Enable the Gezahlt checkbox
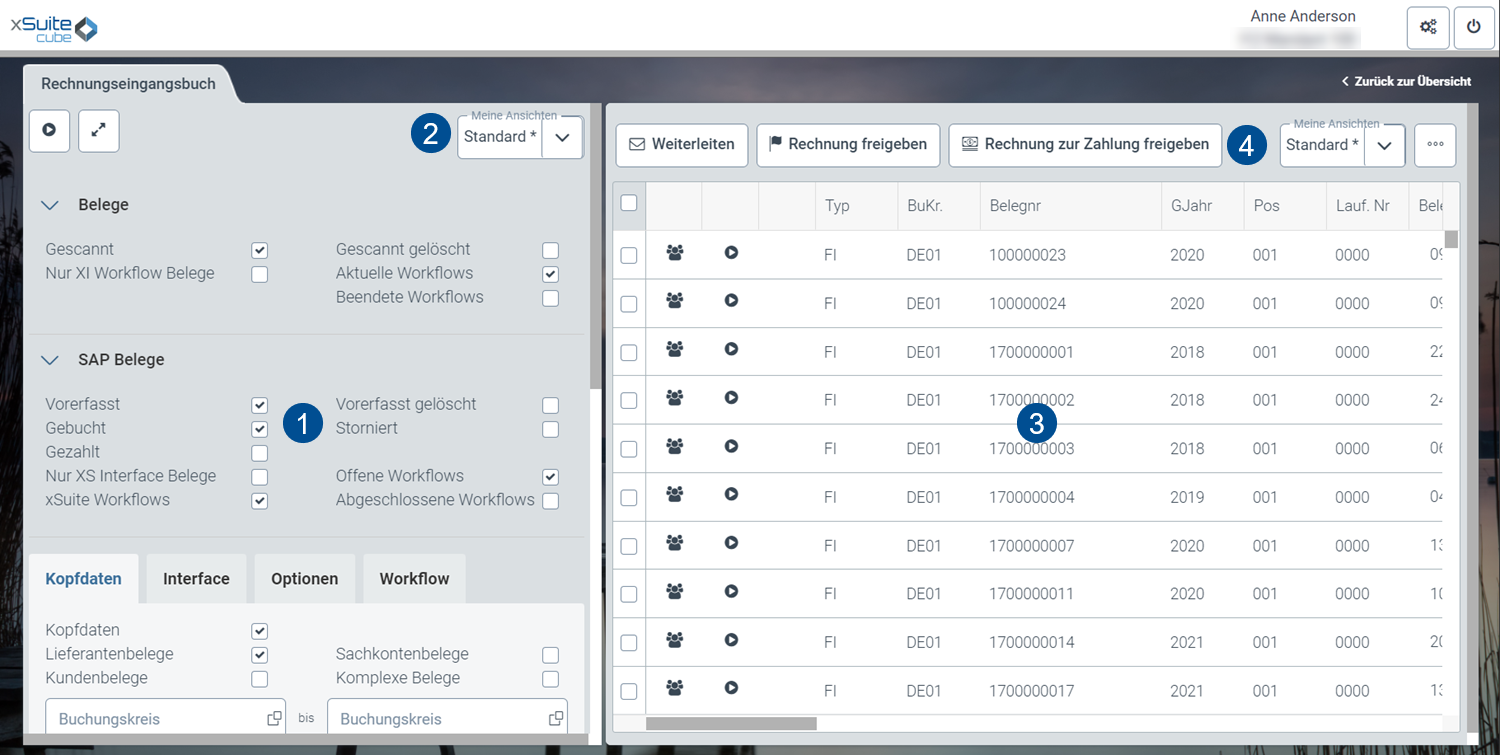 pos(260,453)
